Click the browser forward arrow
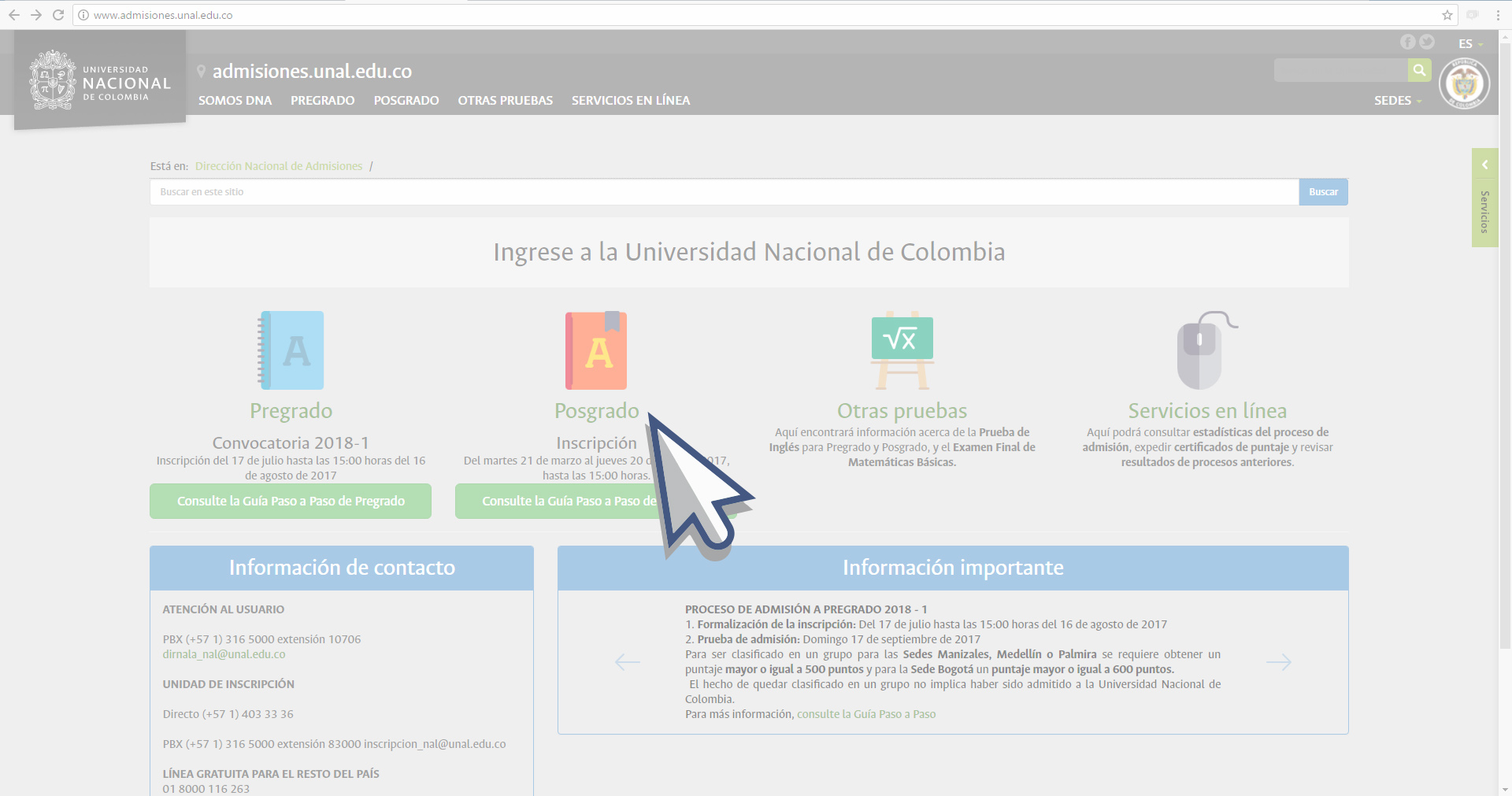Viewport: 1512px width, 796px height. point(36,15)
